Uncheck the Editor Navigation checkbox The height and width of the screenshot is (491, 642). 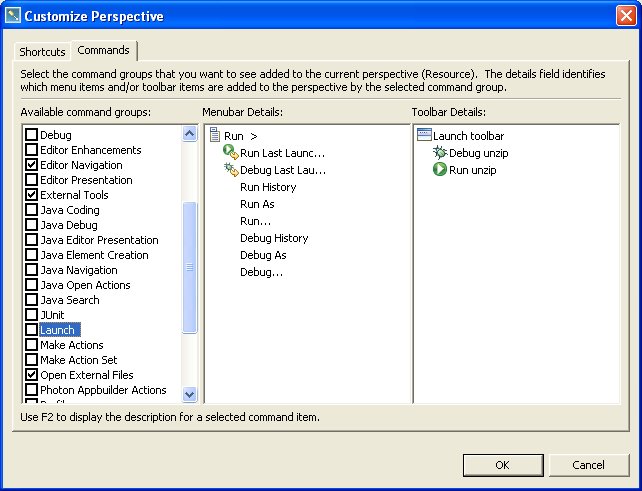point(32,165)
